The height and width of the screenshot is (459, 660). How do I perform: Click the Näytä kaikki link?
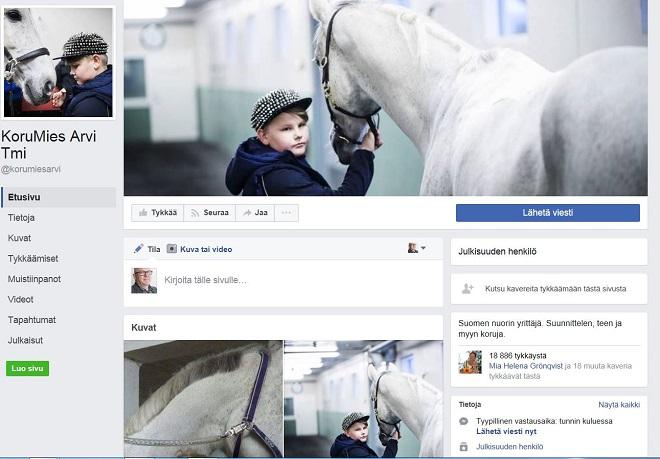(x=618, y=405)
